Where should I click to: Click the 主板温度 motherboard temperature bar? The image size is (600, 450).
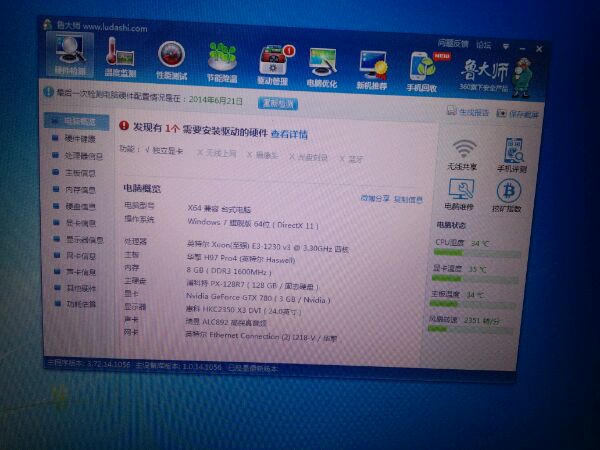click(x=473, y=305)
